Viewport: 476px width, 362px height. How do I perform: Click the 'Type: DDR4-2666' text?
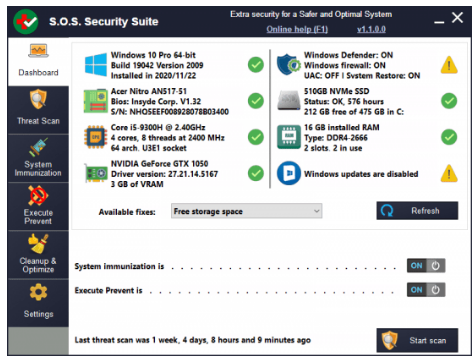336,138
